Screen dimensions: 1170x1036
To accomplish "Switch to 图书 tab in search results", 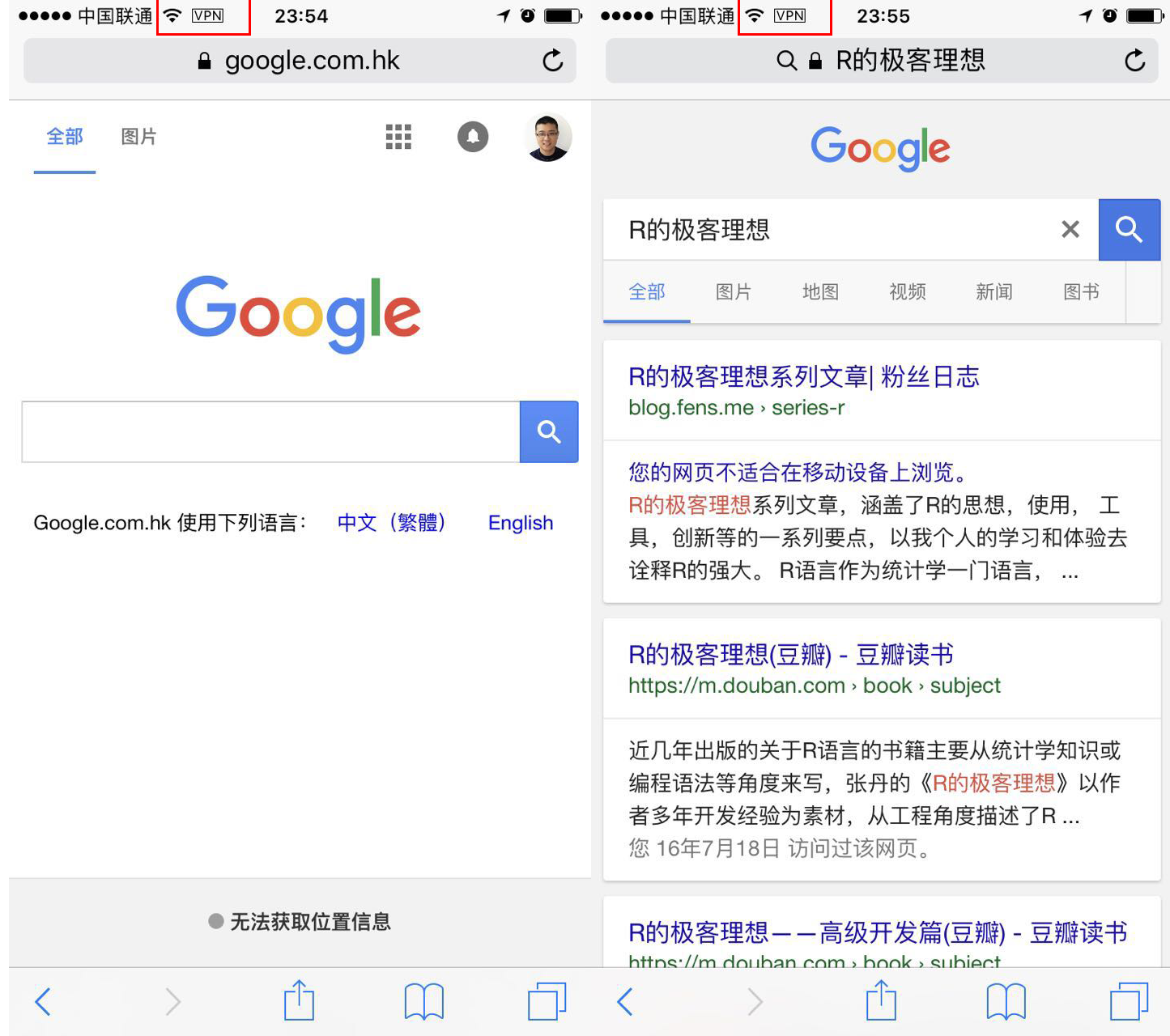I will pos(1081,292).
